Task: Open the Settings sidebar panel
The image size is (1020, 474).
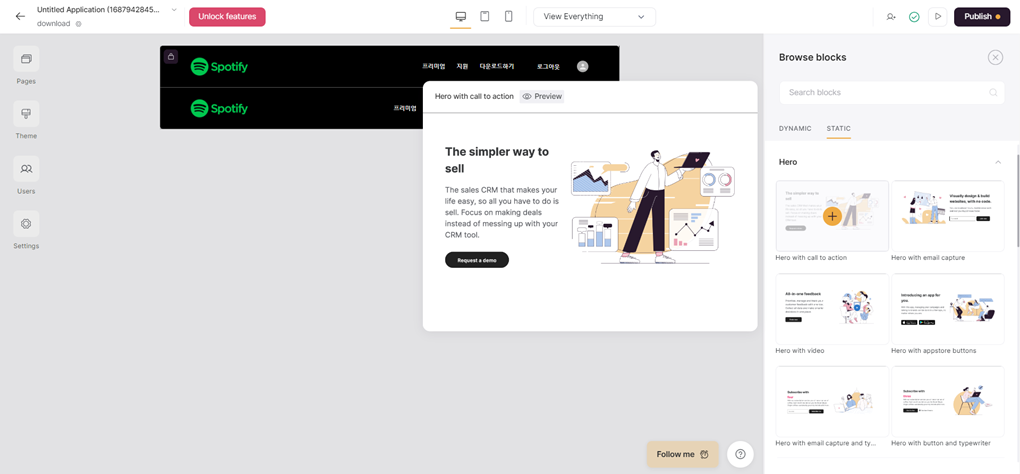Action: [x=26, y=230]
